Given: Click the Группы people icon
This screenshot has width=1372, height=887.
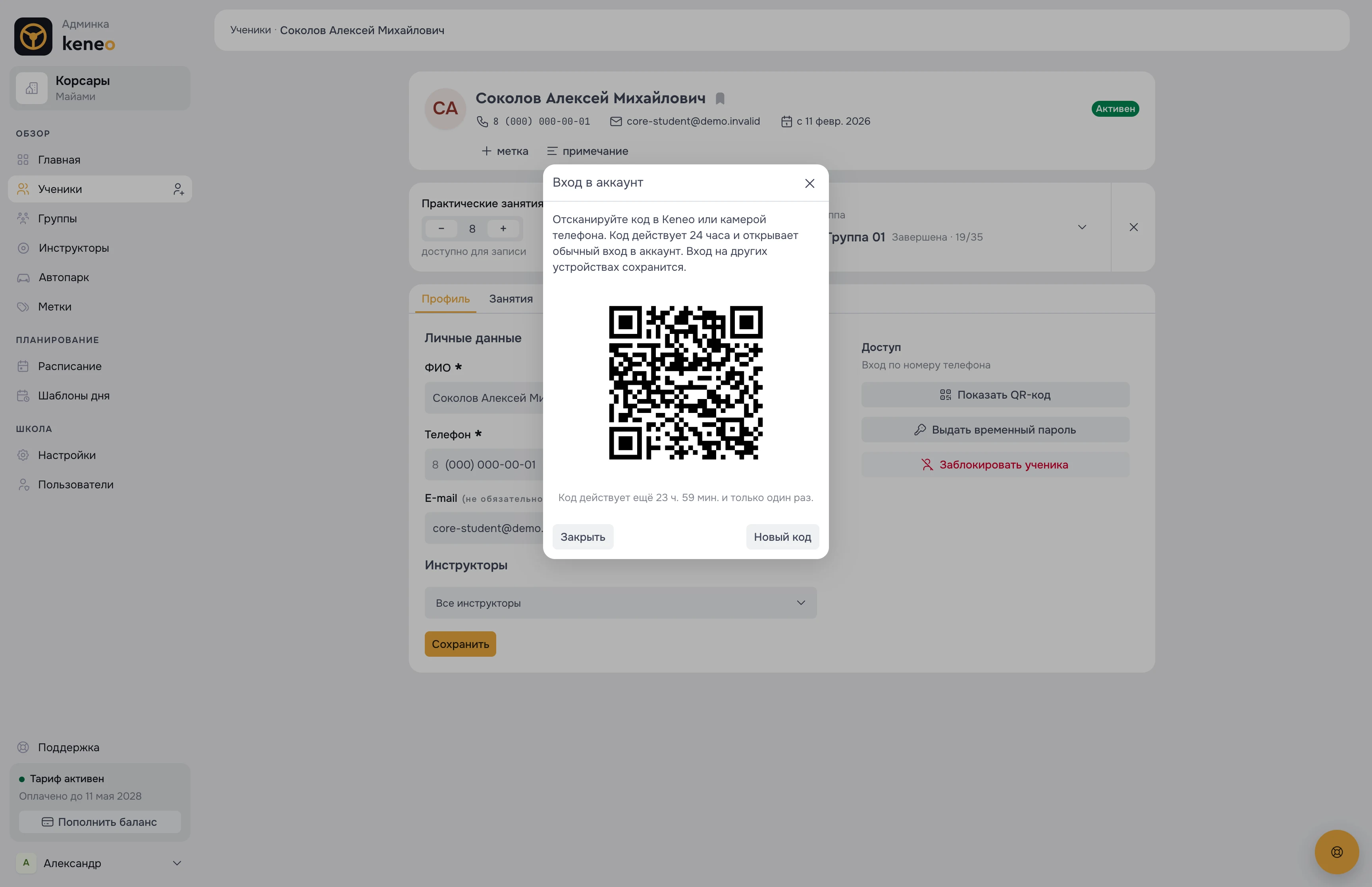Looking at the screenshot, I should tap(23, 218).
